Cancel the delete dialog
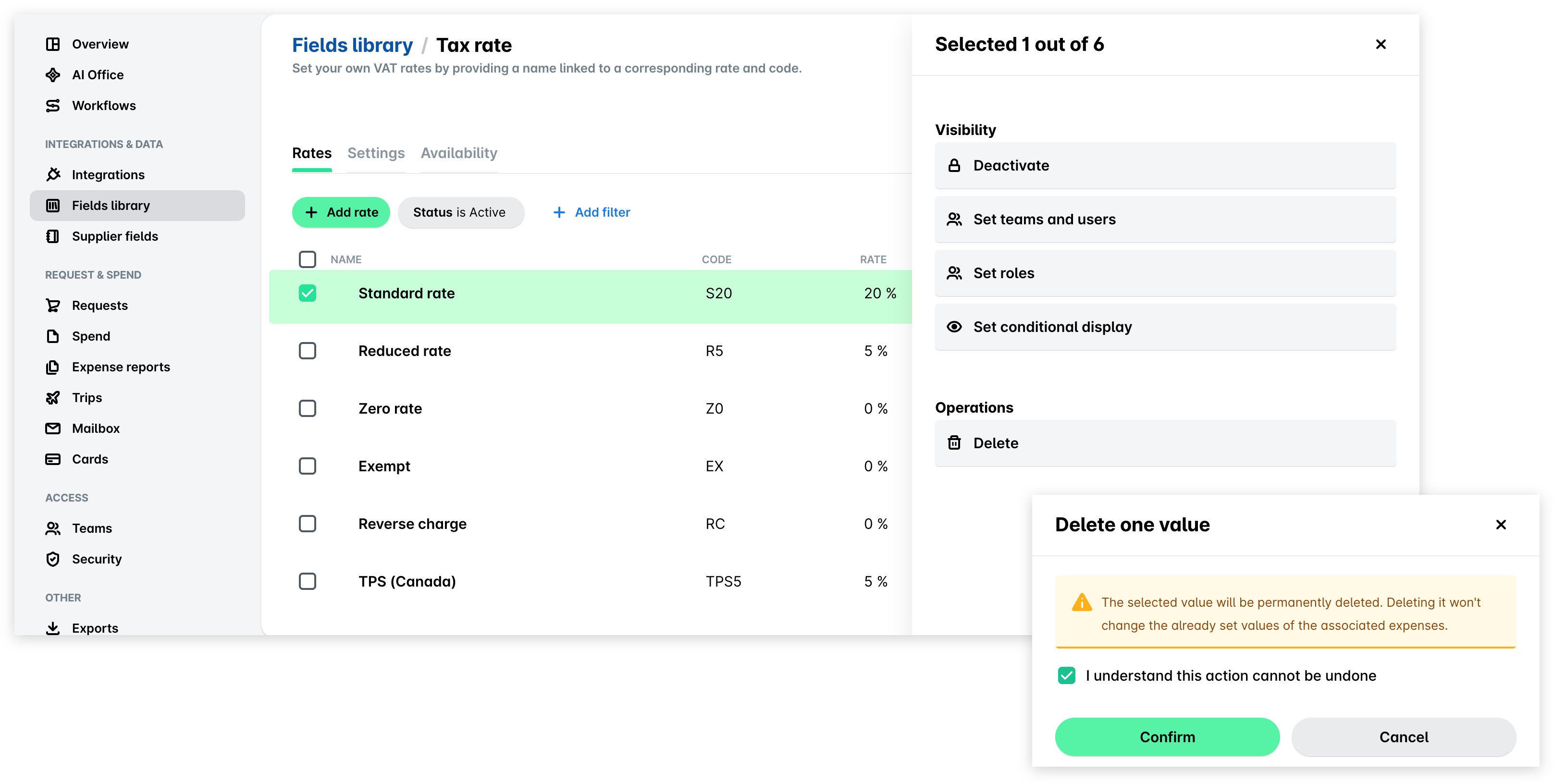The height and width of the screenshot is (784, 1554). pyautogui.click(x=1403, y=737)
